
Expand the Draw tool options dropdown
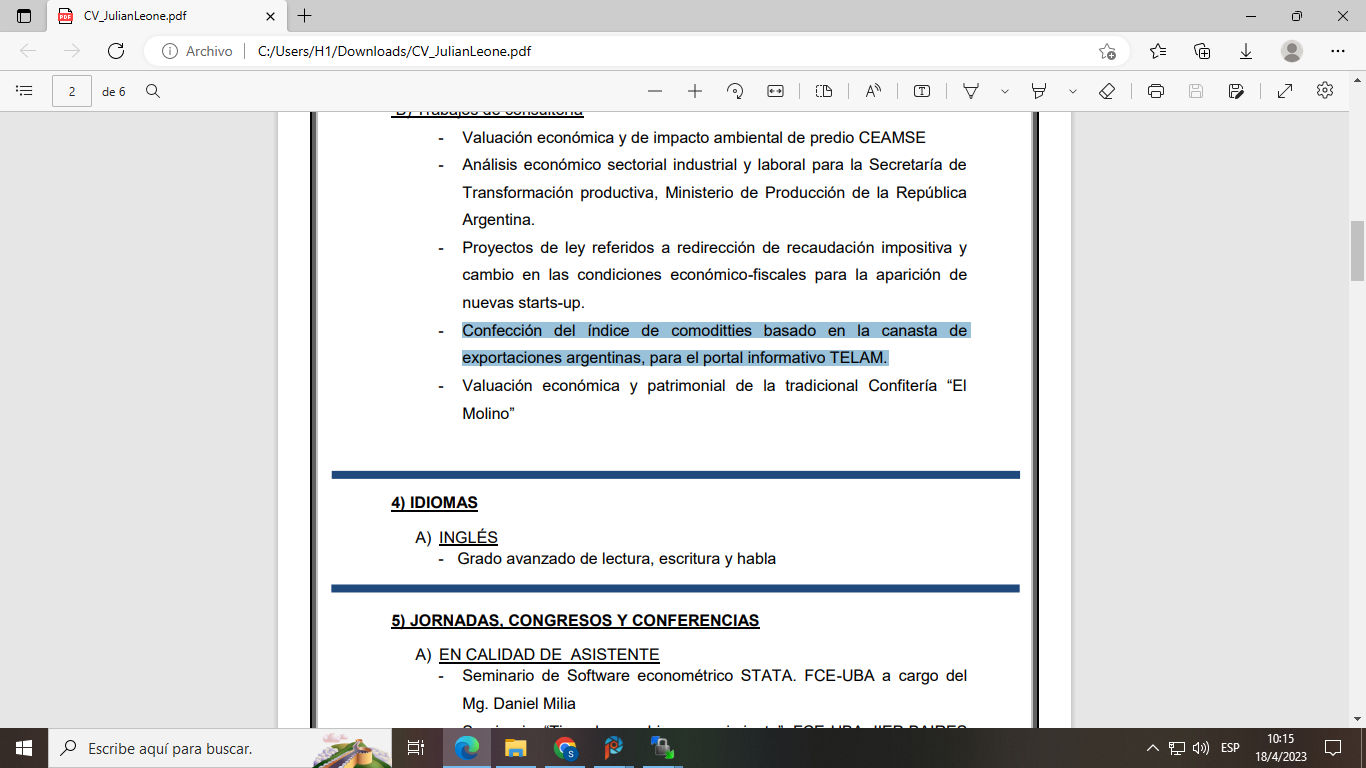(1004, 91)
